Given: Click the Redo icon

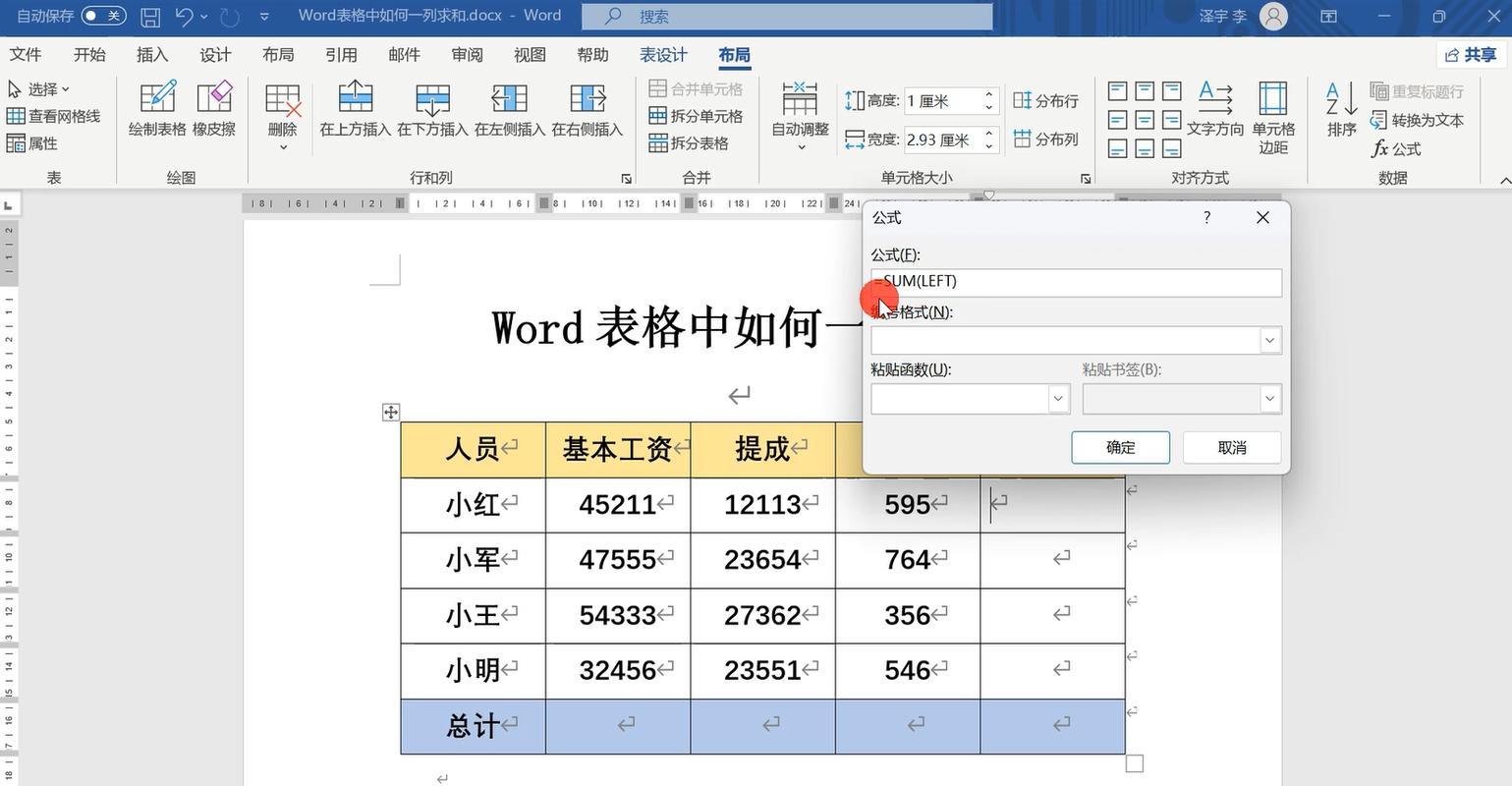Looking at the screenshot, I should (x=231, y=16).
